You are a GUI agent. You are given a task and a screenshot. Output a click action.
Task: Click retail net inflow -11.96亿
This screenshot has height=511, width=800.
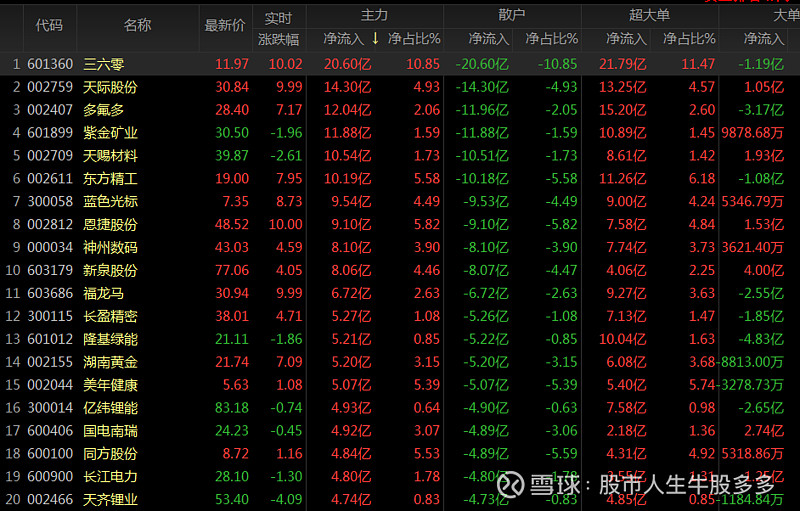coord(482,110)
